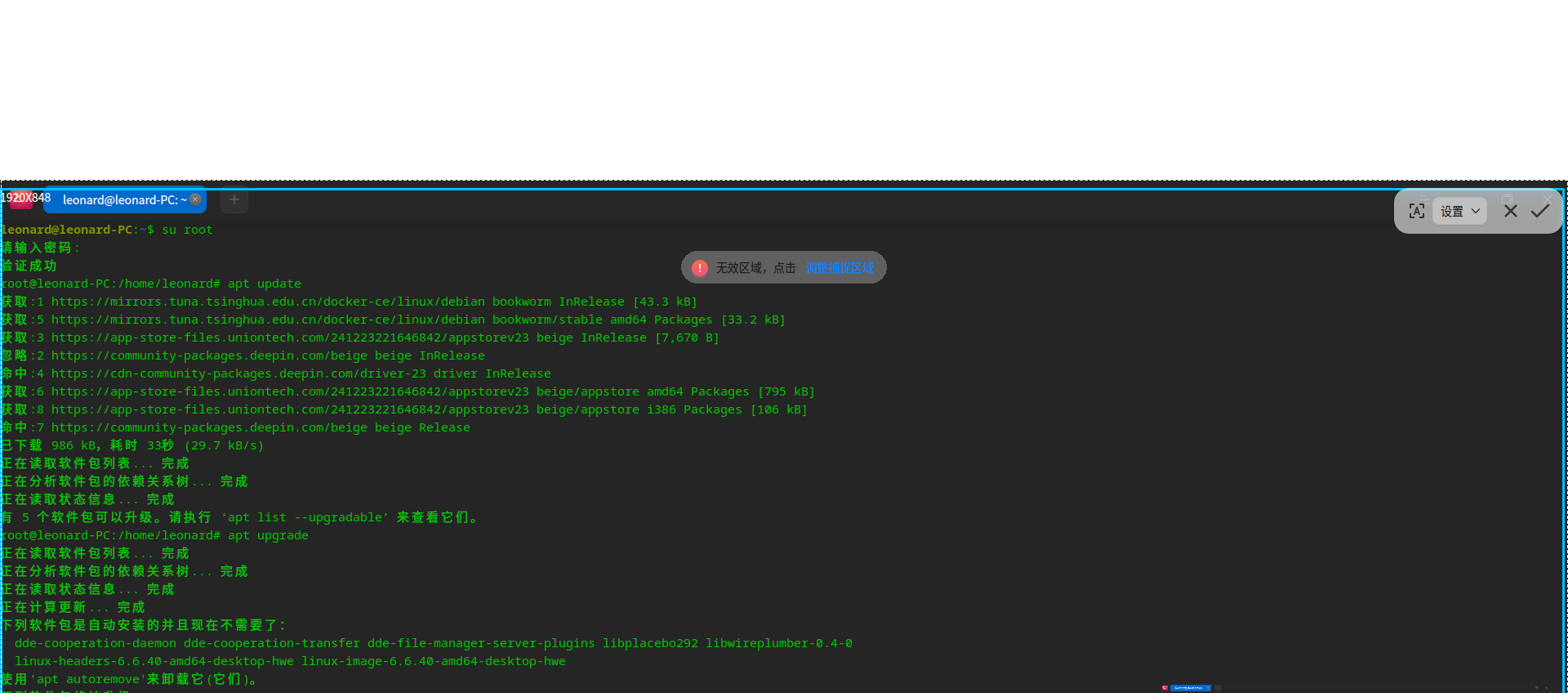Viewport: 1568px width, 693px height.
Task: Click the 'su root' command text
Action: point(187,230)
